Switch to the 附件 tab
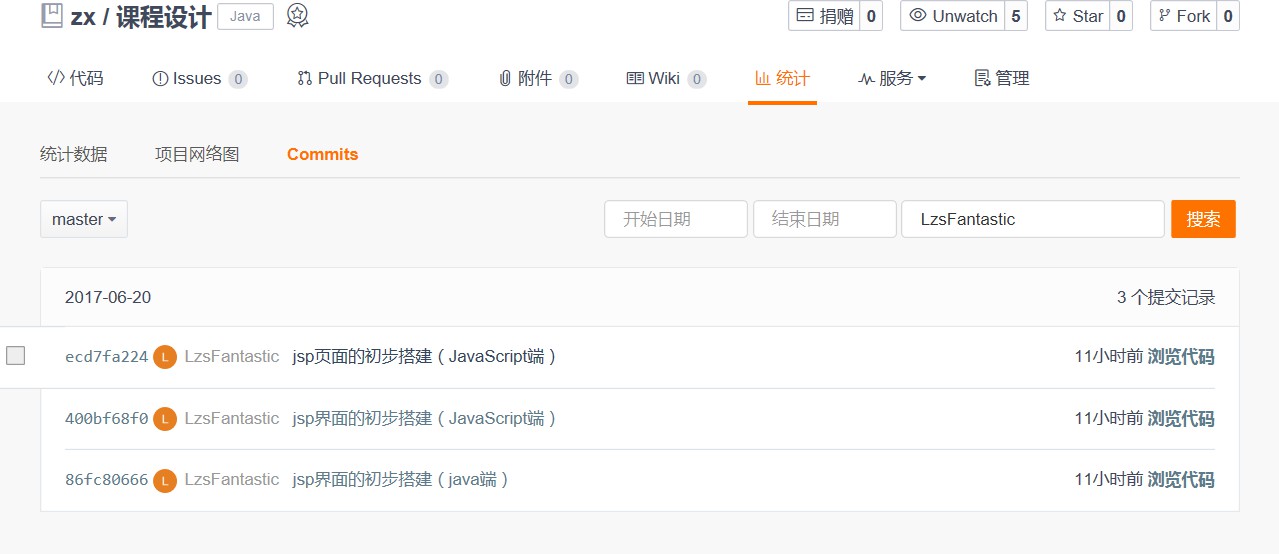 click(538, 78)
